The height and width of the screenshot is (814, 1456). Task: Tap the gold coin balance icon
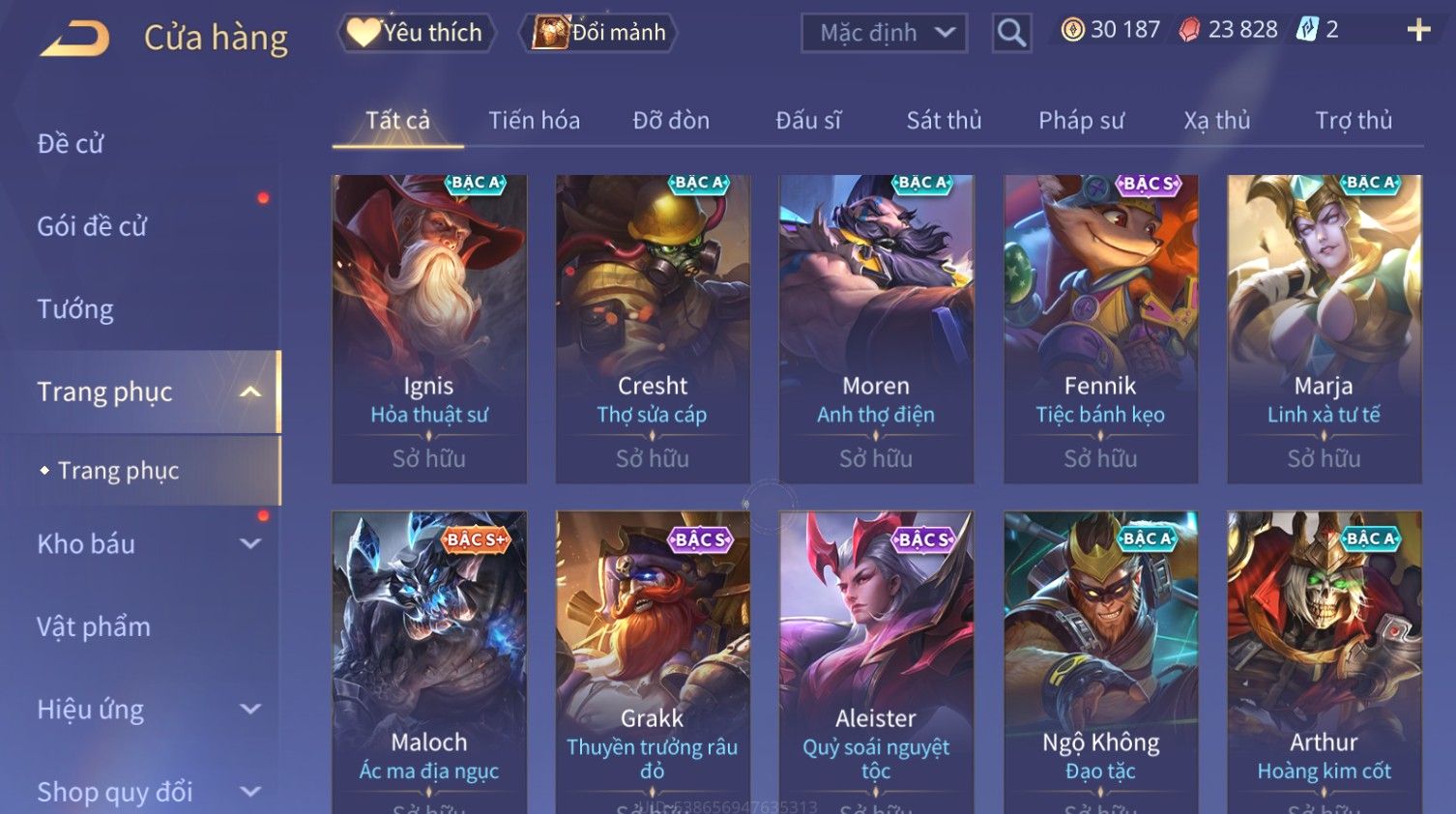tap(1072, 30)
